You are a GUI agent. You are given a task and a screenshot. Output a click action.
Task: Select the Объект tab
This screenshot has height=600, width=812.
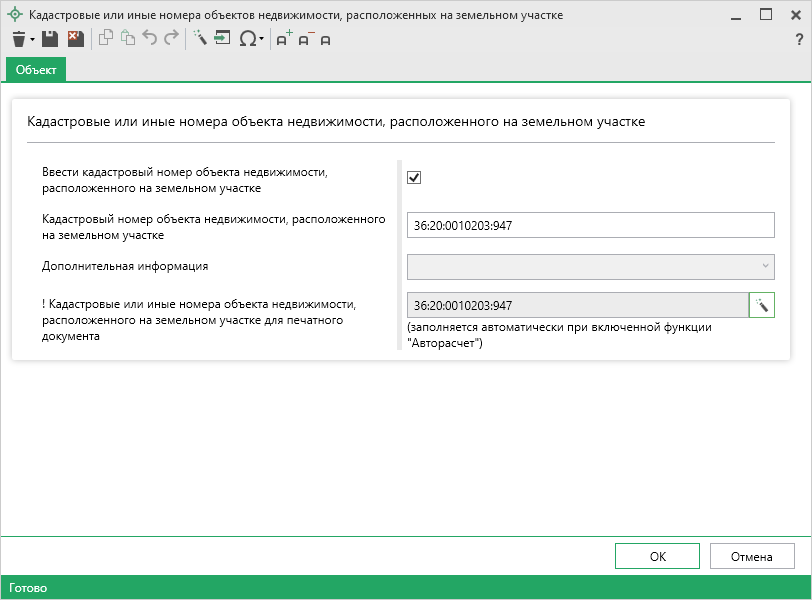point(36,69)
